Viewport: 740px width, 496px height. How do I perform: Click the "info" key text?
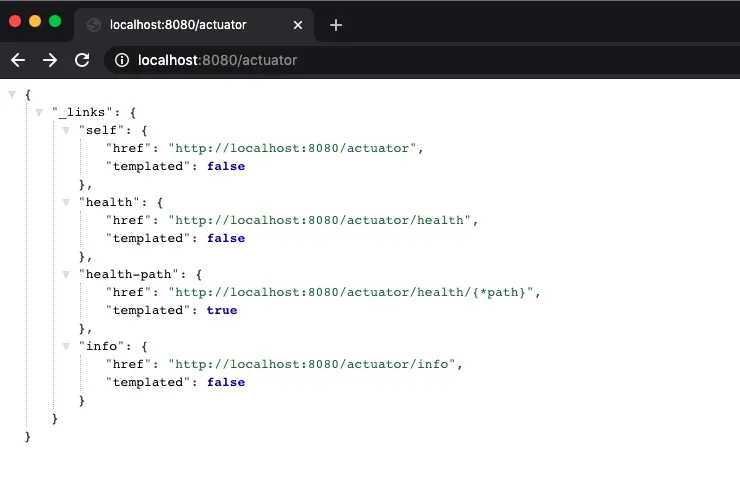point(101,346)
